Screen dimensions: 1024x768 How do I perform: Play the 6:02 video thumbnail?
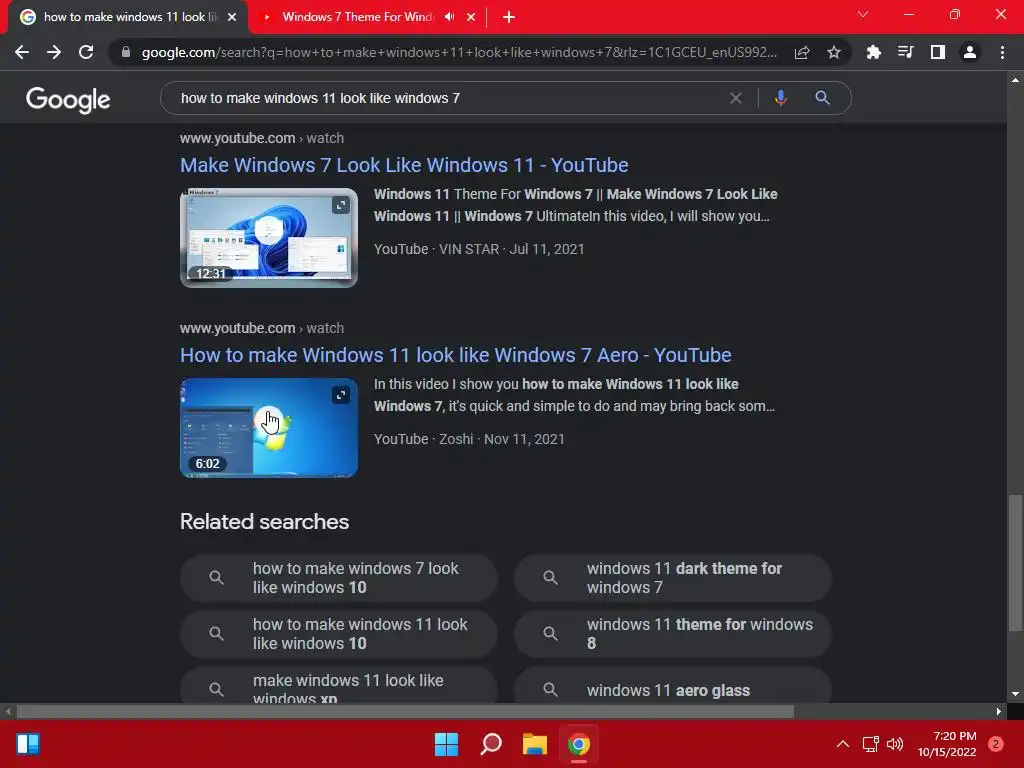pyautogui.click(x=268, y=428)
